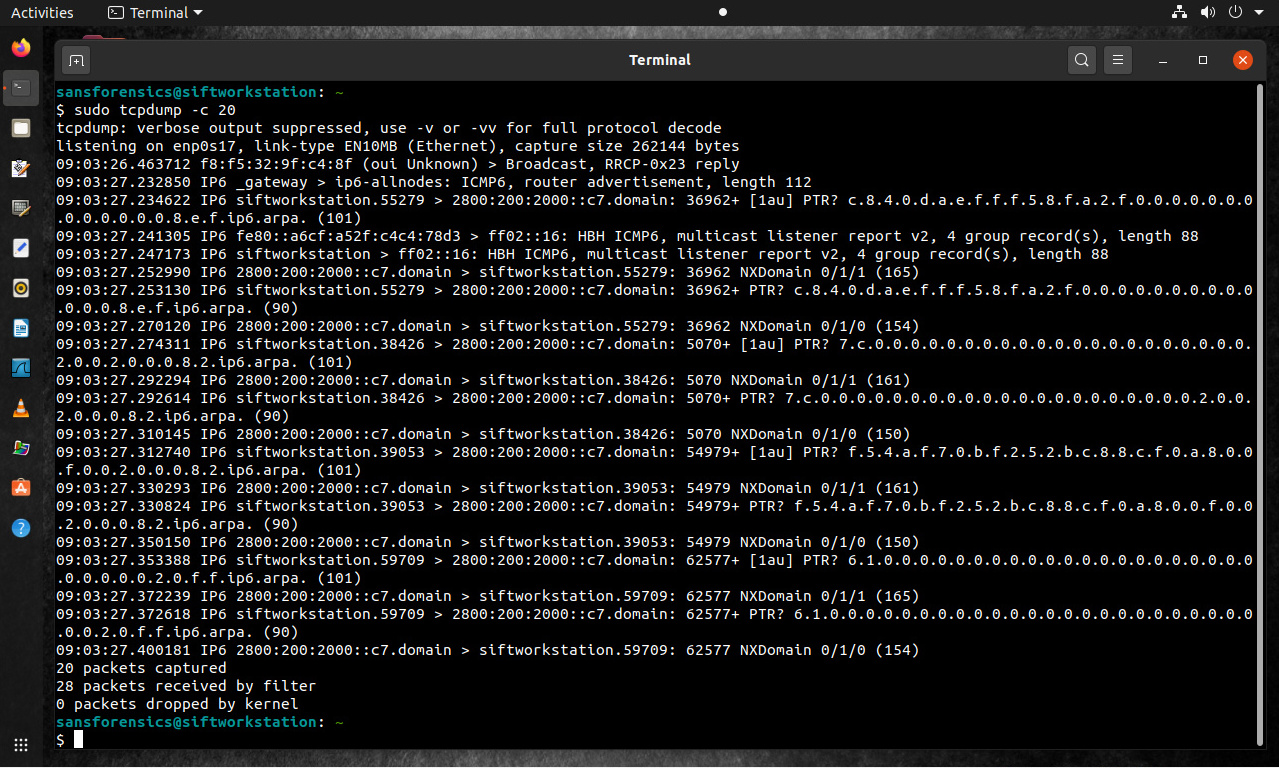Open Rhythmbox music player from dock
This screenshot has width=1279, height=768.
21,288
